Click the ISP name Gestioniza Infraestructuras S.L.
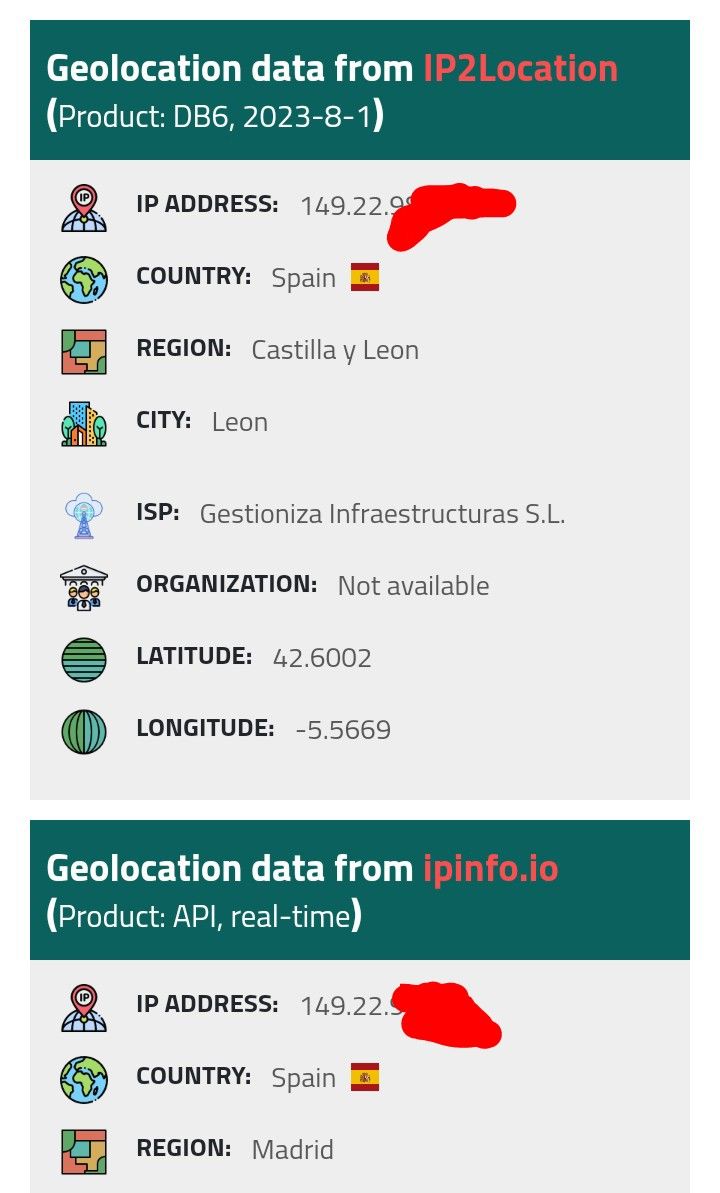 pyautogui.click(x=382, y=514)
